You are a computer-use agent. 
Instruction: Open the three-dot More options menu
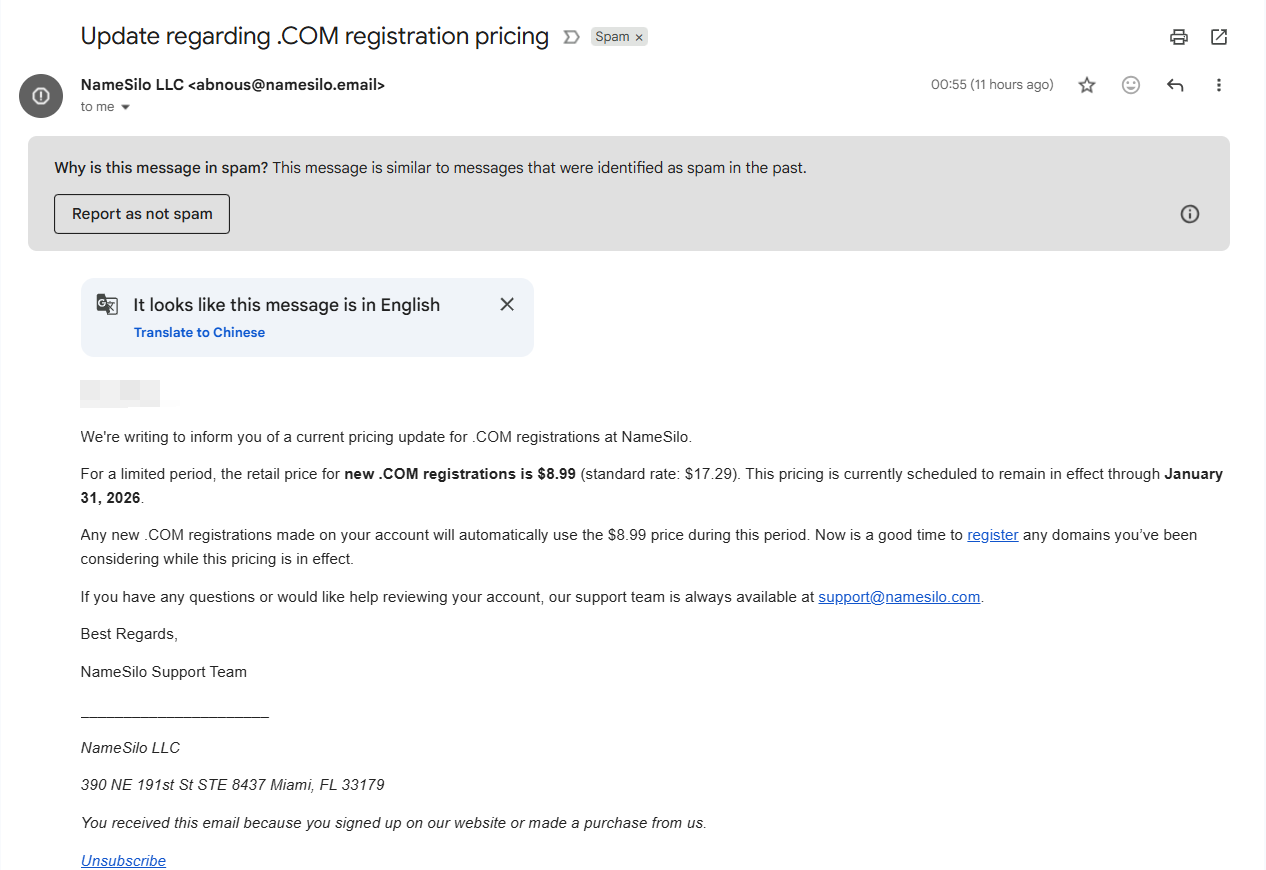(x=1219, y=85)
